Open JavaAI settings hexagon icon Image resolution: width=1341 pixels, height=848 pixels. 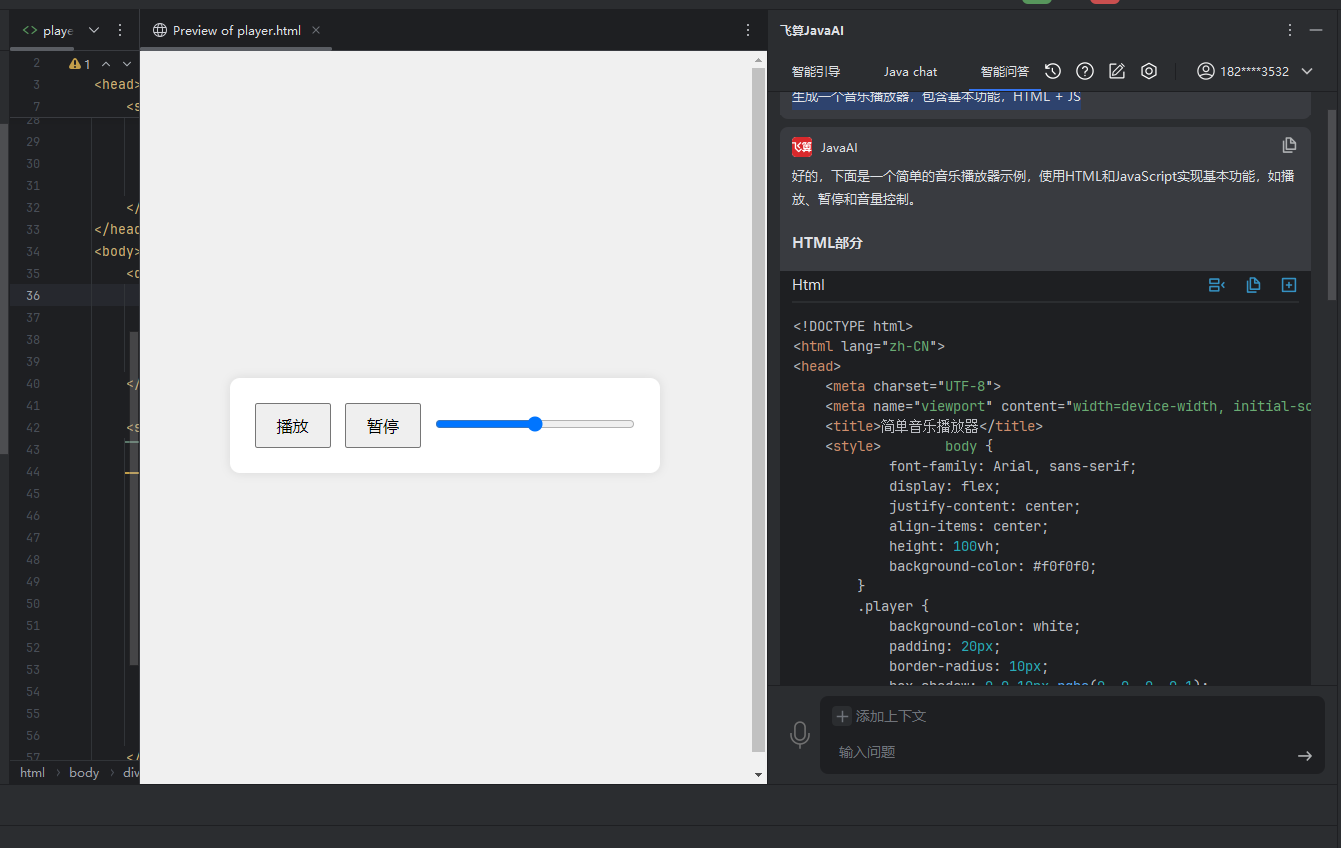1149,71
